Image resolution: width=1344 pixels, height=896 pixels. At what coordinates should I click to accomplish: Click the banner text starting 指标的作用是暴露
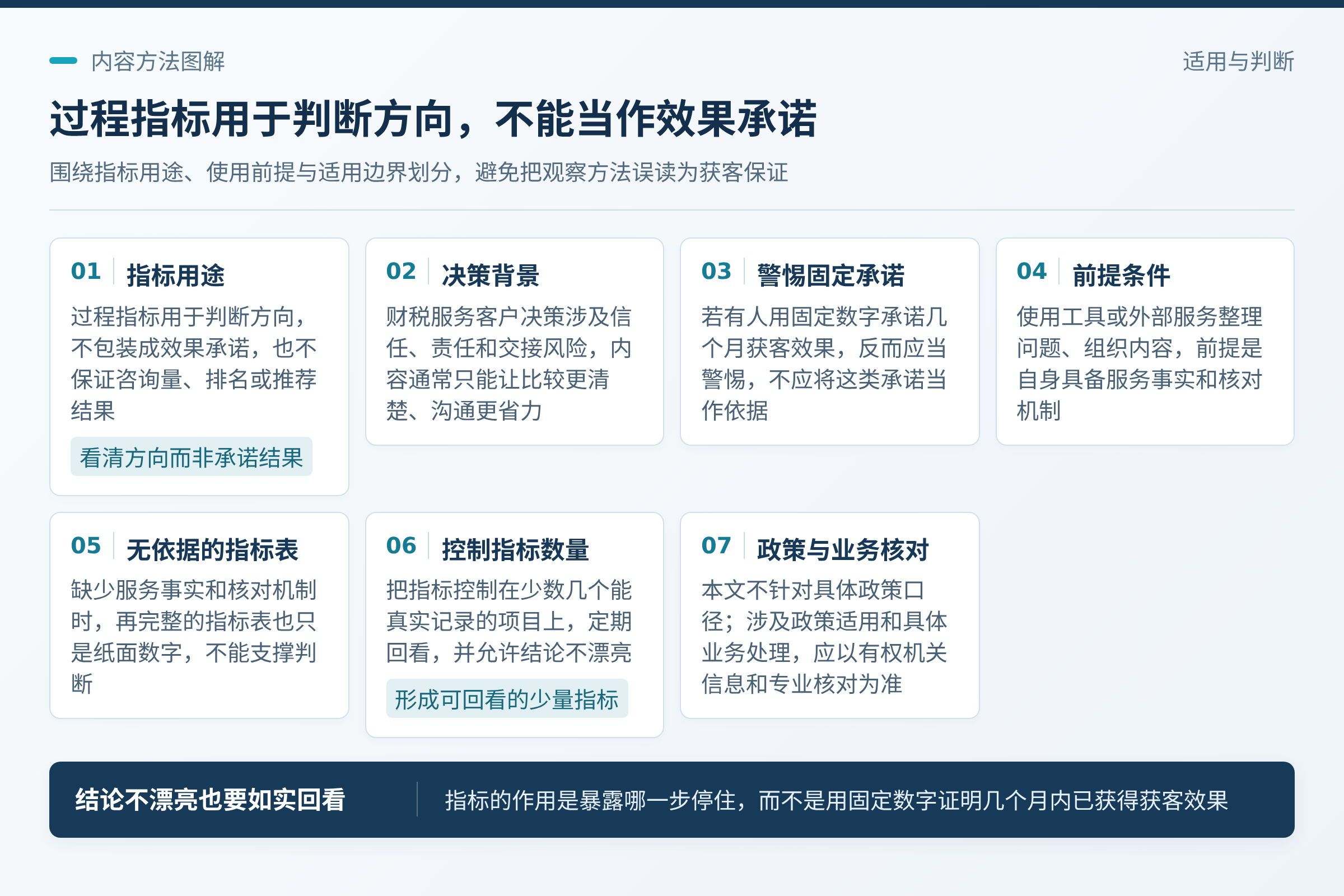click(x=837, y=800)
